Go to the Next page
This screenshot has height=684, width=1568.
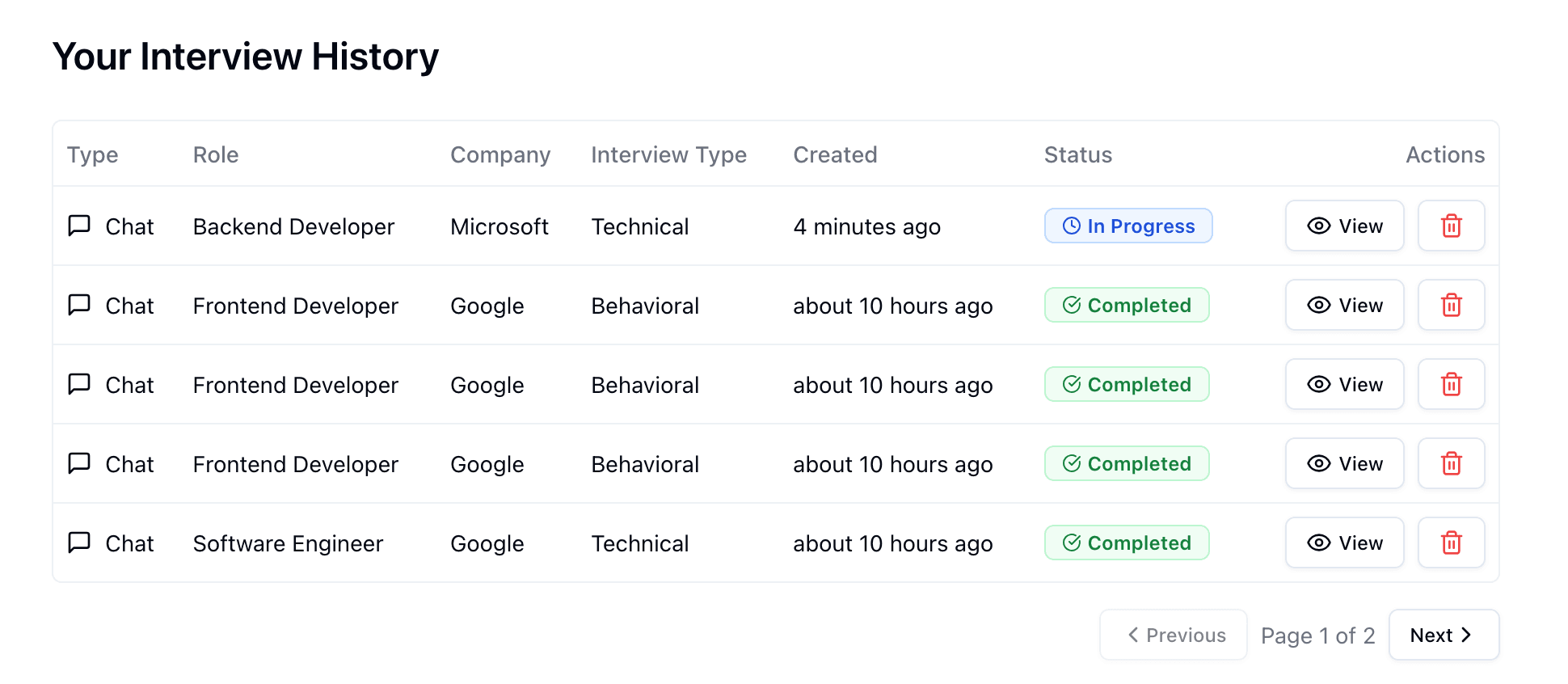pos(1444,635)
